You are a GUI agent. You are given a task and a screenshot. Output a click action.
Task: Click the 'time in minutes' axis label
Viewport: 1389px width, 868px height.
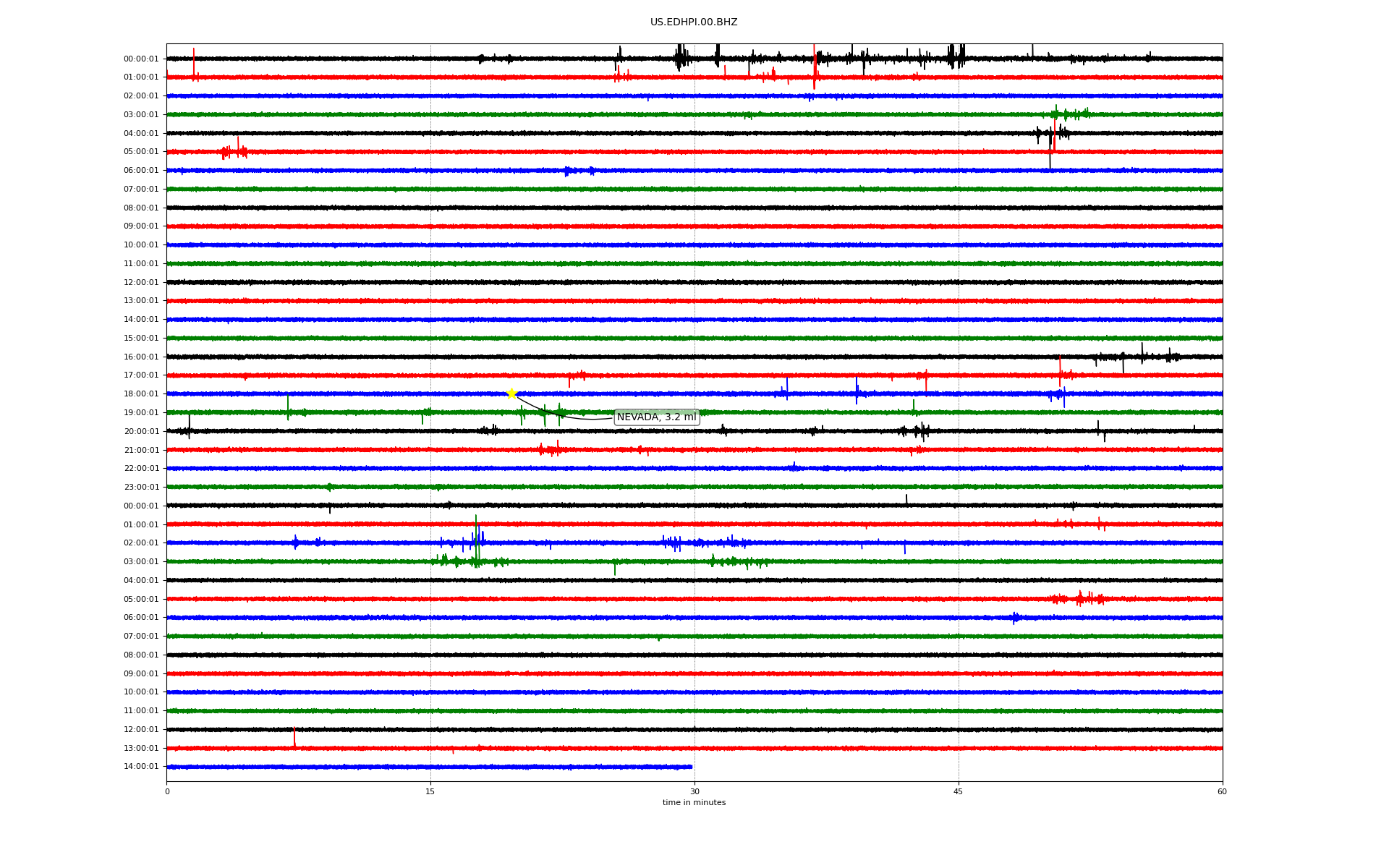click(693, 803)
